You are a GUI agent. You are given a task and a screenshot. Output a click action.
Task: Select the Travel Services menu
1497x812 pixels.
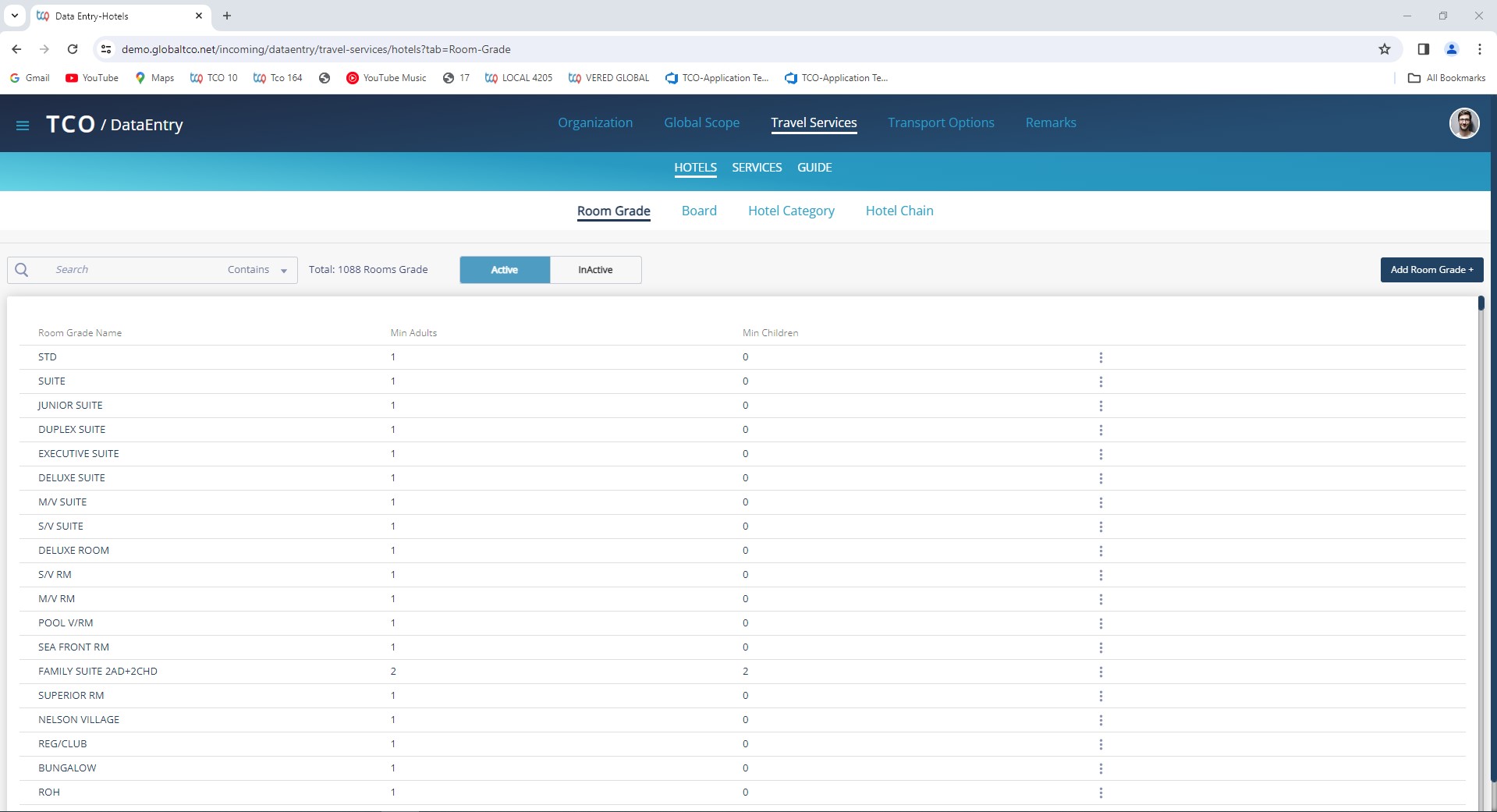click(x=814, y=122)
